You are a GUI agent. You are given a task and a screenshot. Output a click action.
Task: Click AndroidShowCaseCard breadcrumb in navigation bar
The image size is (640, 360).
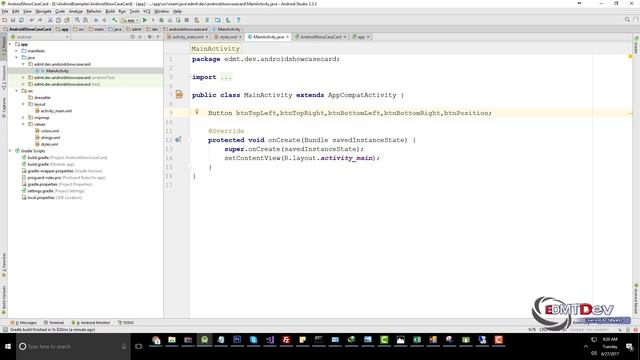point(27,29)
